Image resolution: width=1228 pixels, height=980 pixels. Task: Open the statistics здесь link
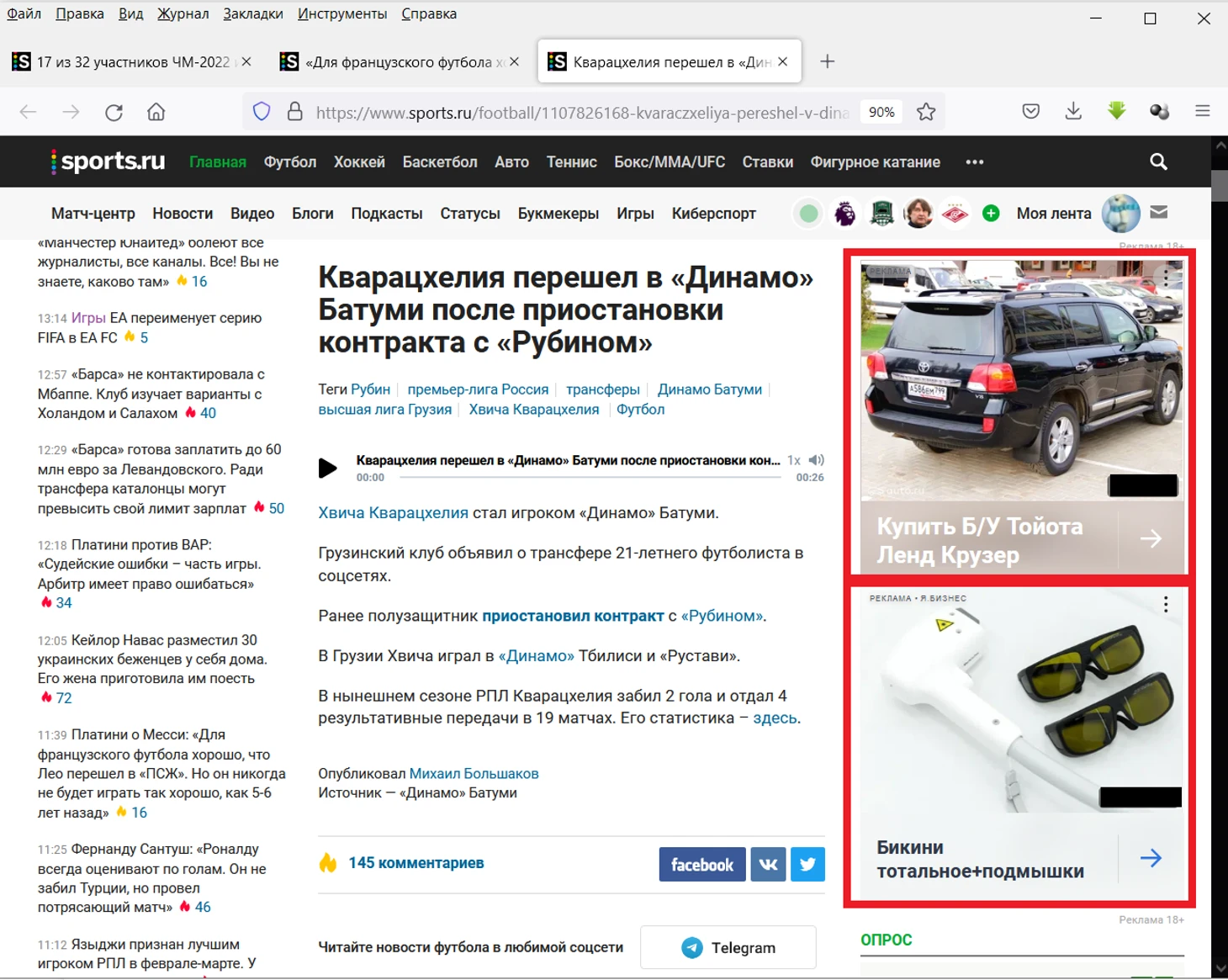click(x=775, y=718)
